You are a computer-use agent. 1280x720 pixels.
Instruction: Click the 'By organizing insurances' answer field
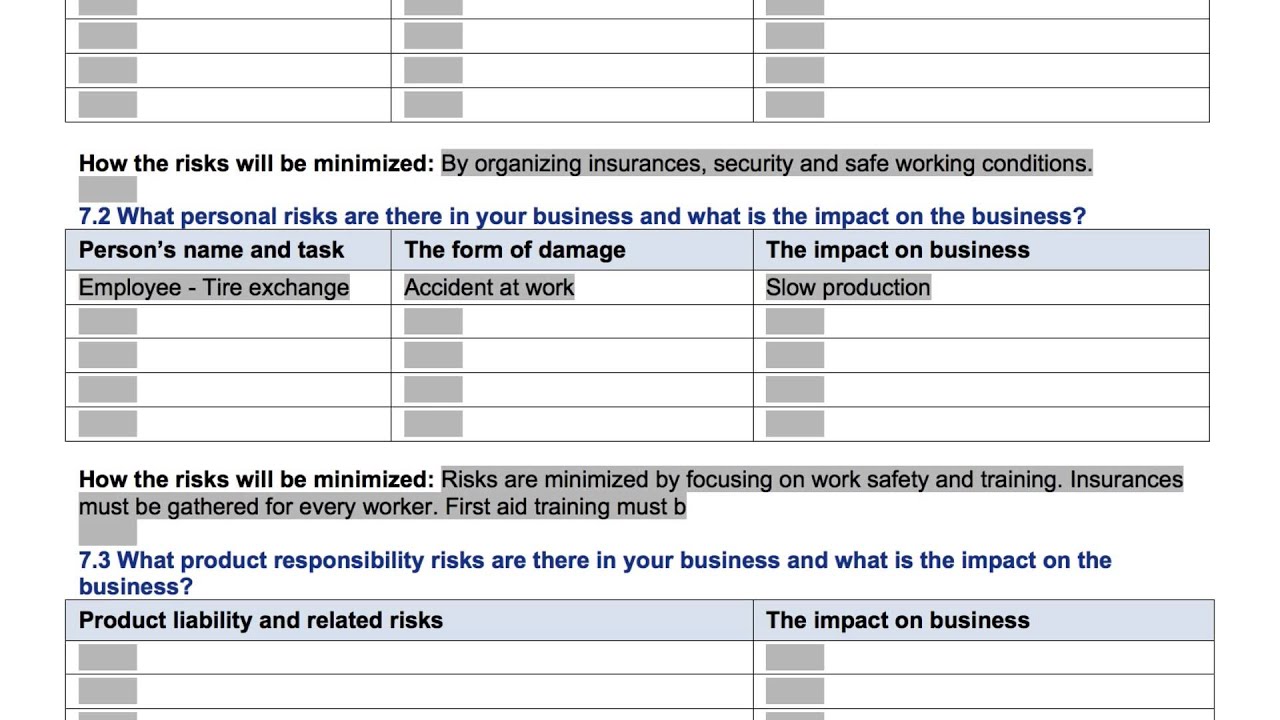click(766, 163)
